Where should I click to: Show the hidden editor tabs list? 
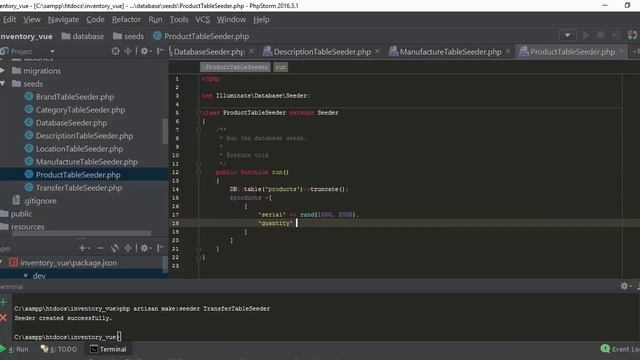point(636,51)
